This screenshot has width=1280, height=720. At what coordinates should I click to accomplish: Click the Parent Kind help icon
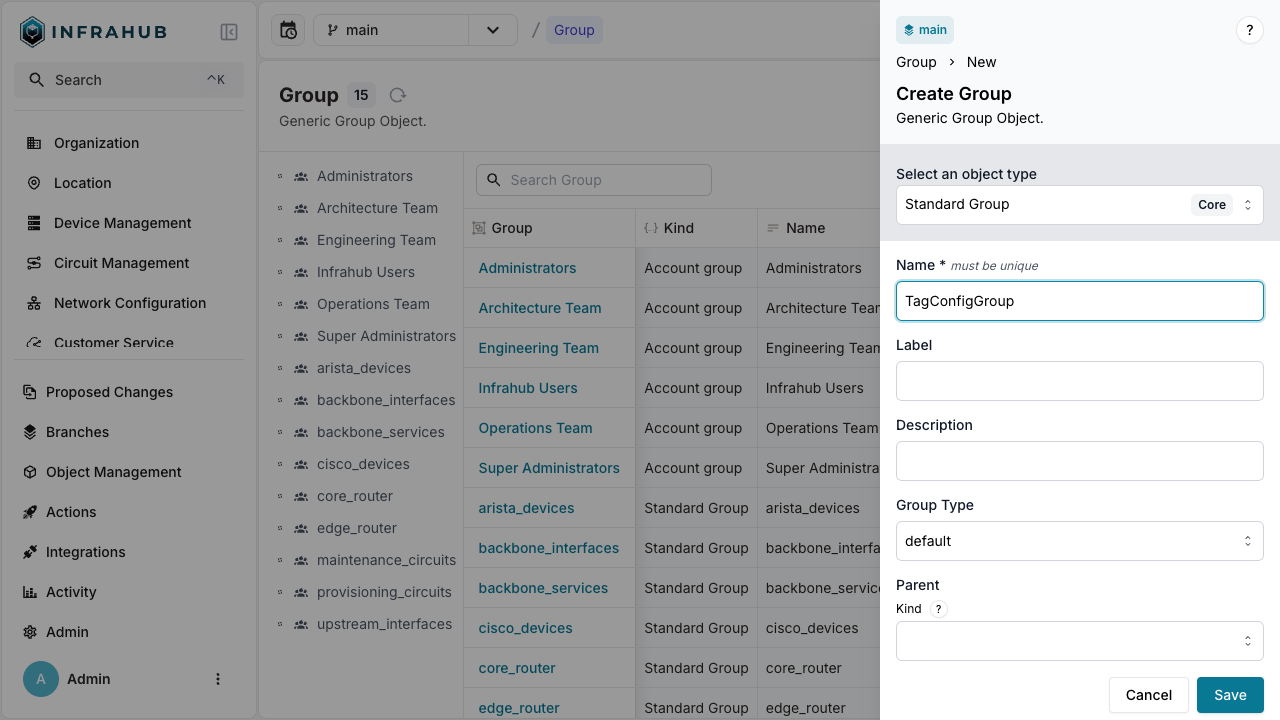click(938, 609)
